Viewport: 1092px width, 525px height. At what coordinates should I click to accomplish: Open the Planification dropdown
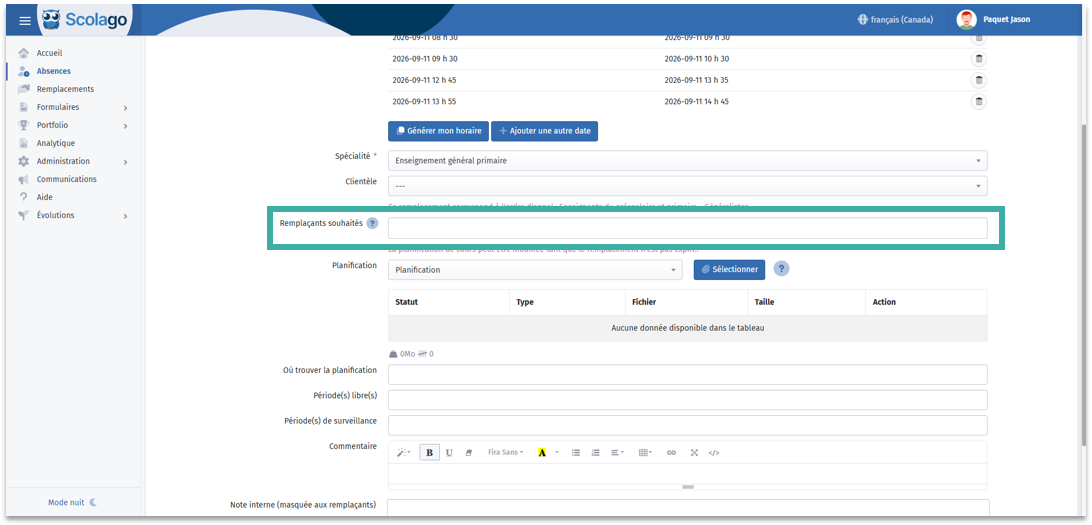(535, 269)
